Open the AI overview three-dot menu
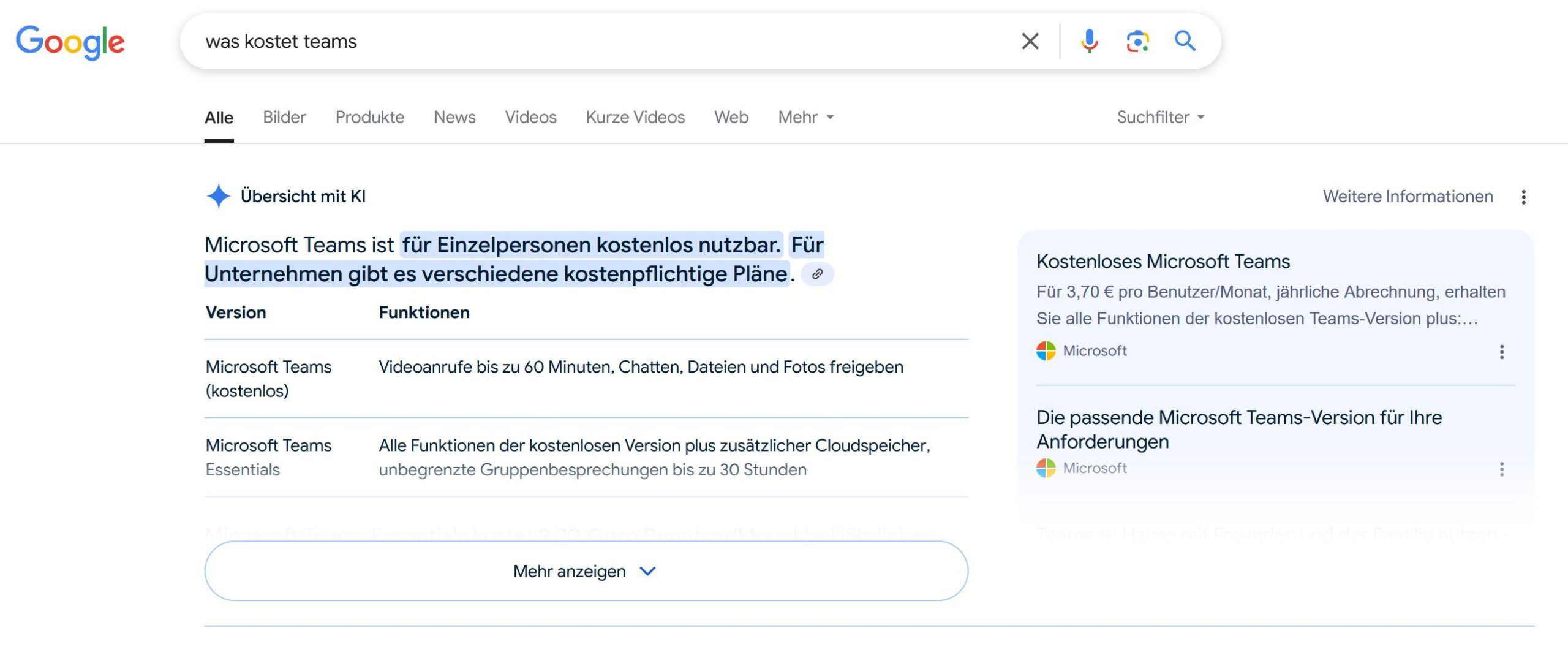 [1523, 197]
